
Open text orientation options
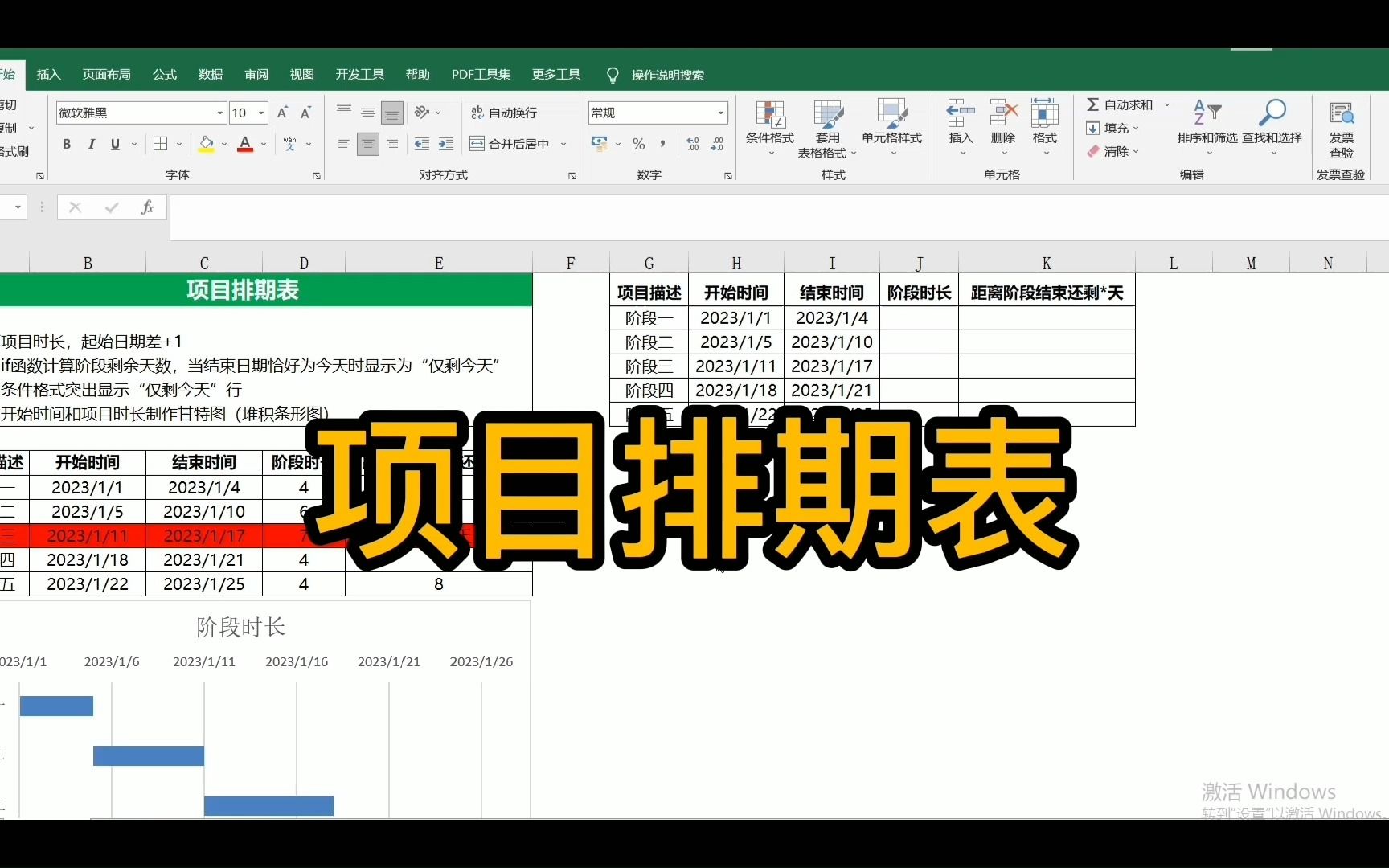(427, 113)
